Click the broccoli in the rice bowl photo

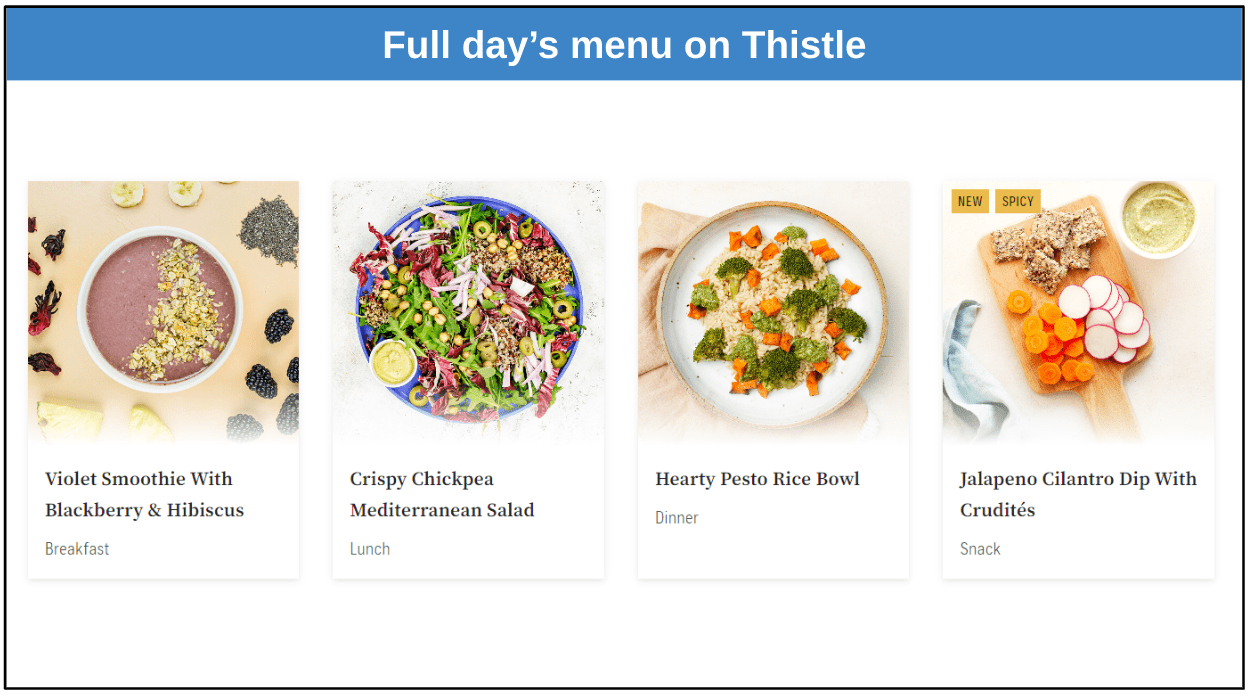pyautogui.click(x=797, y=263)
